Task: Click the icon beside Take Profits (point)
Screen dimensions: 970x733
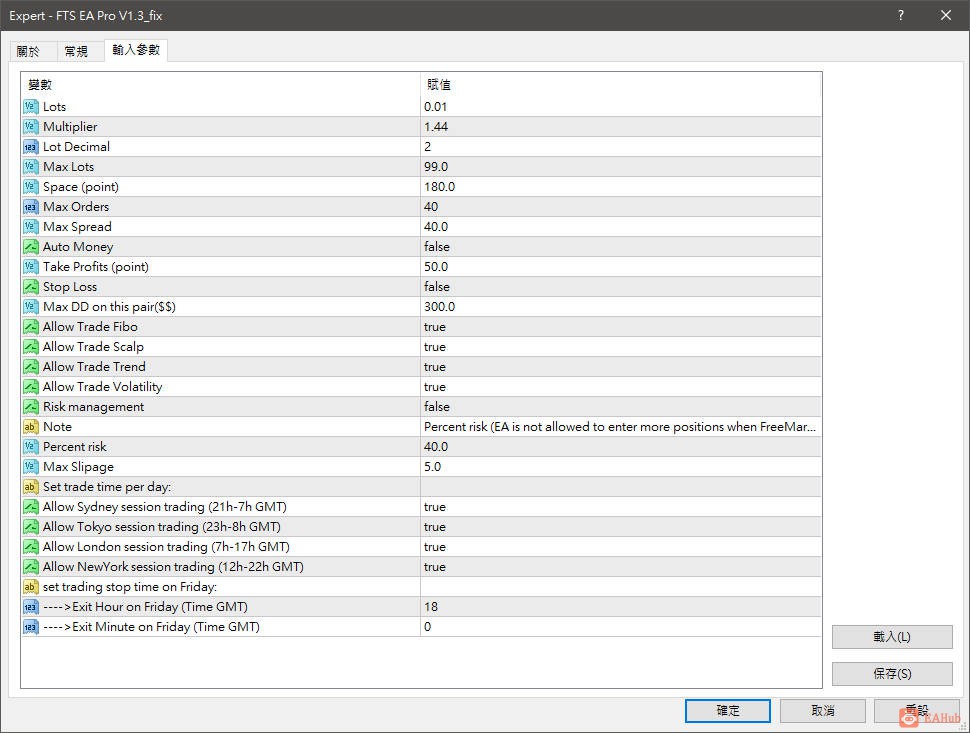Action: coord(30,267)
